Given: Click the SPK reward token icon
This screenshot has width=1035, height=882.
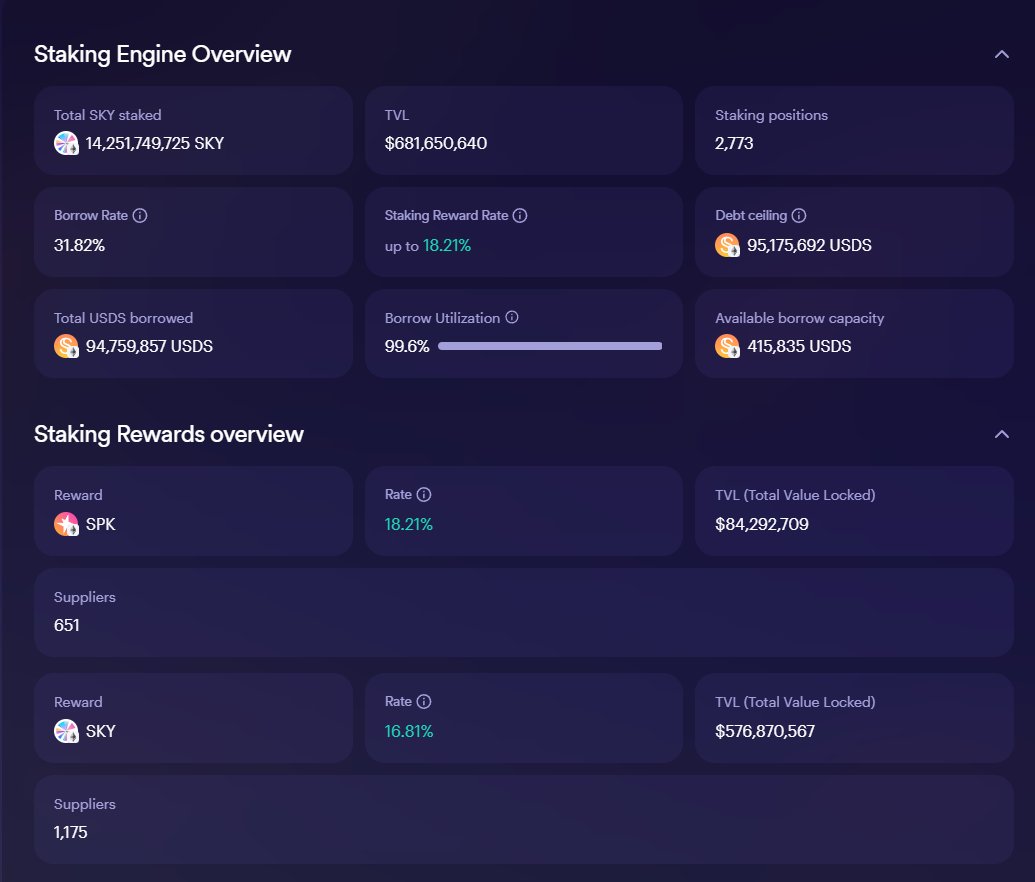Looking at the screenshot, I should [66, 524].
